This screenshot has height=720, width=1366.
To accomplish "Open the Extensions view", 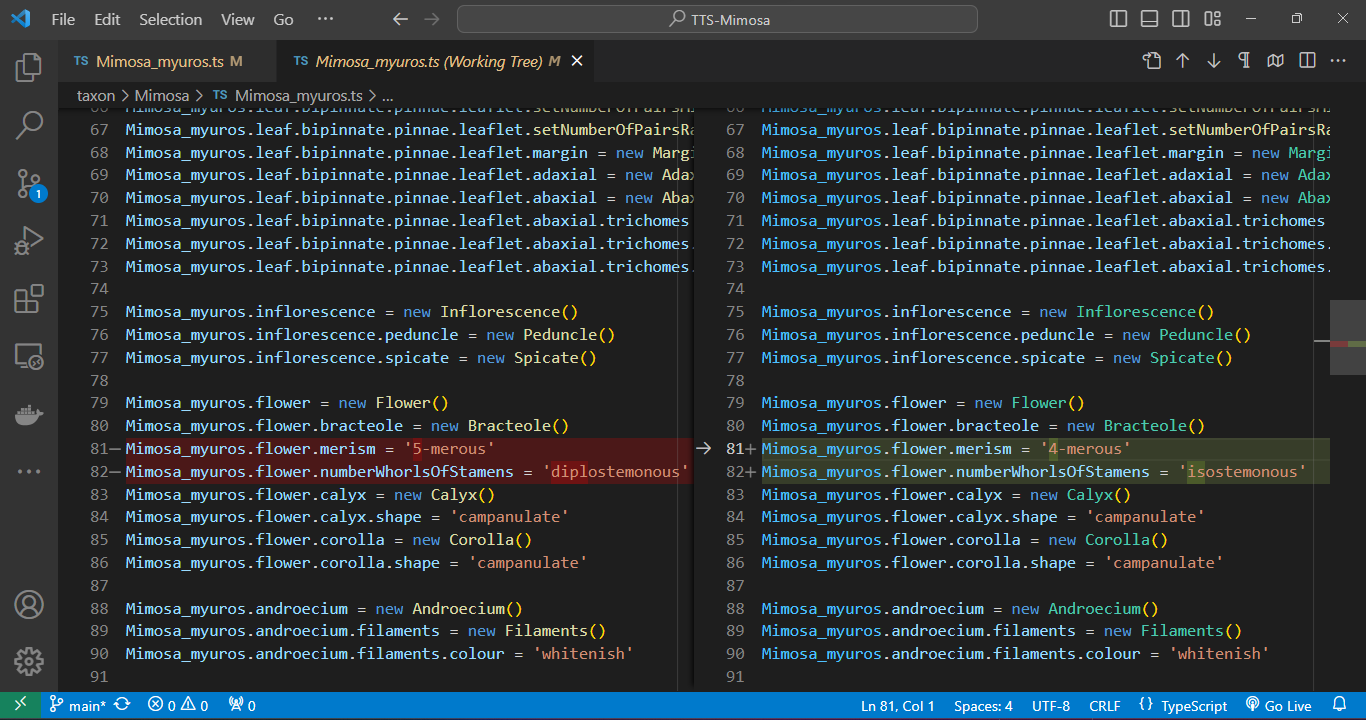I will pos(28,299).
